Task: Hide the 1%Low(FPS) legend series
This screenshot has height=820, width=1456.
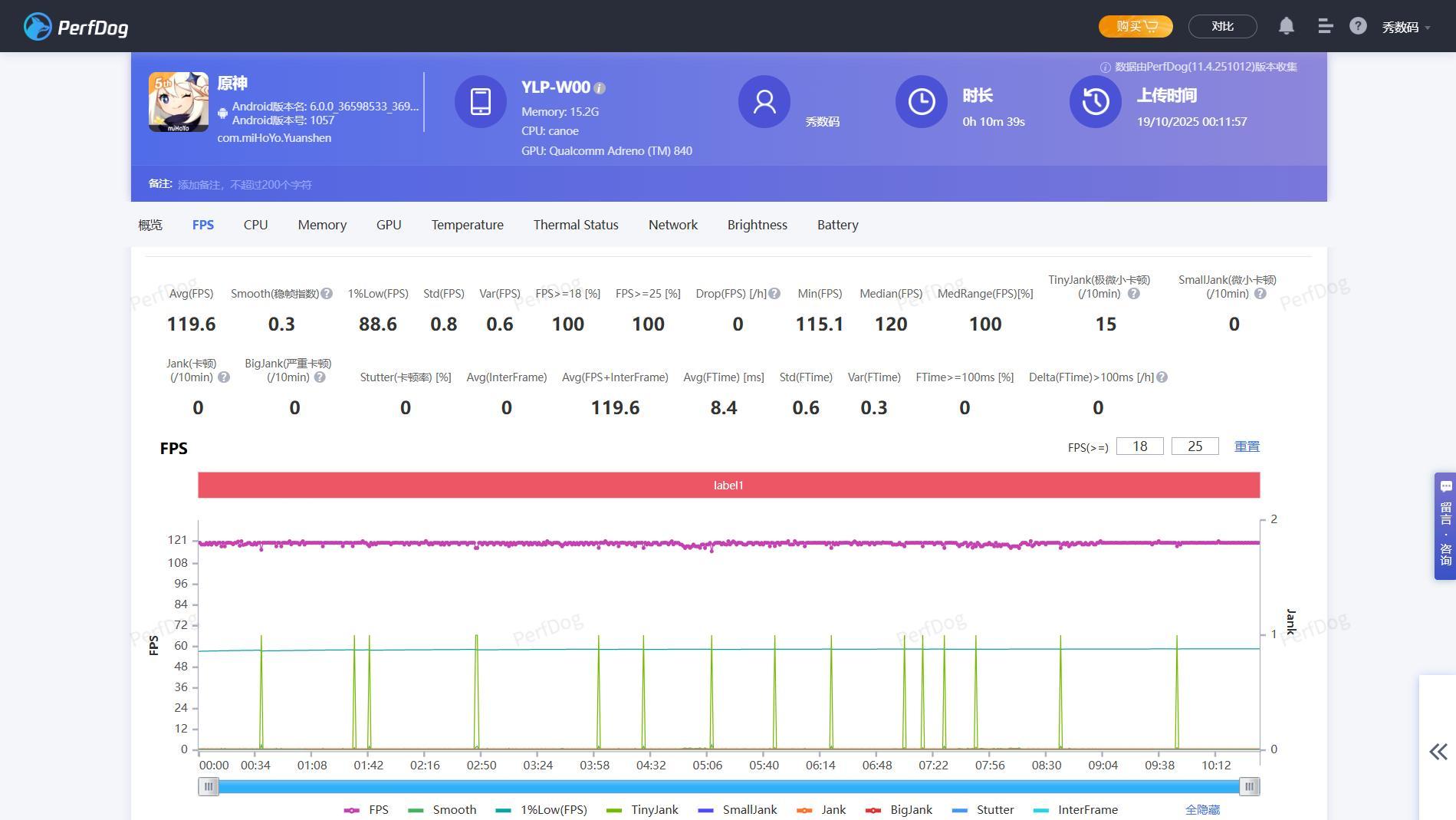Action: tap(541, 810)
